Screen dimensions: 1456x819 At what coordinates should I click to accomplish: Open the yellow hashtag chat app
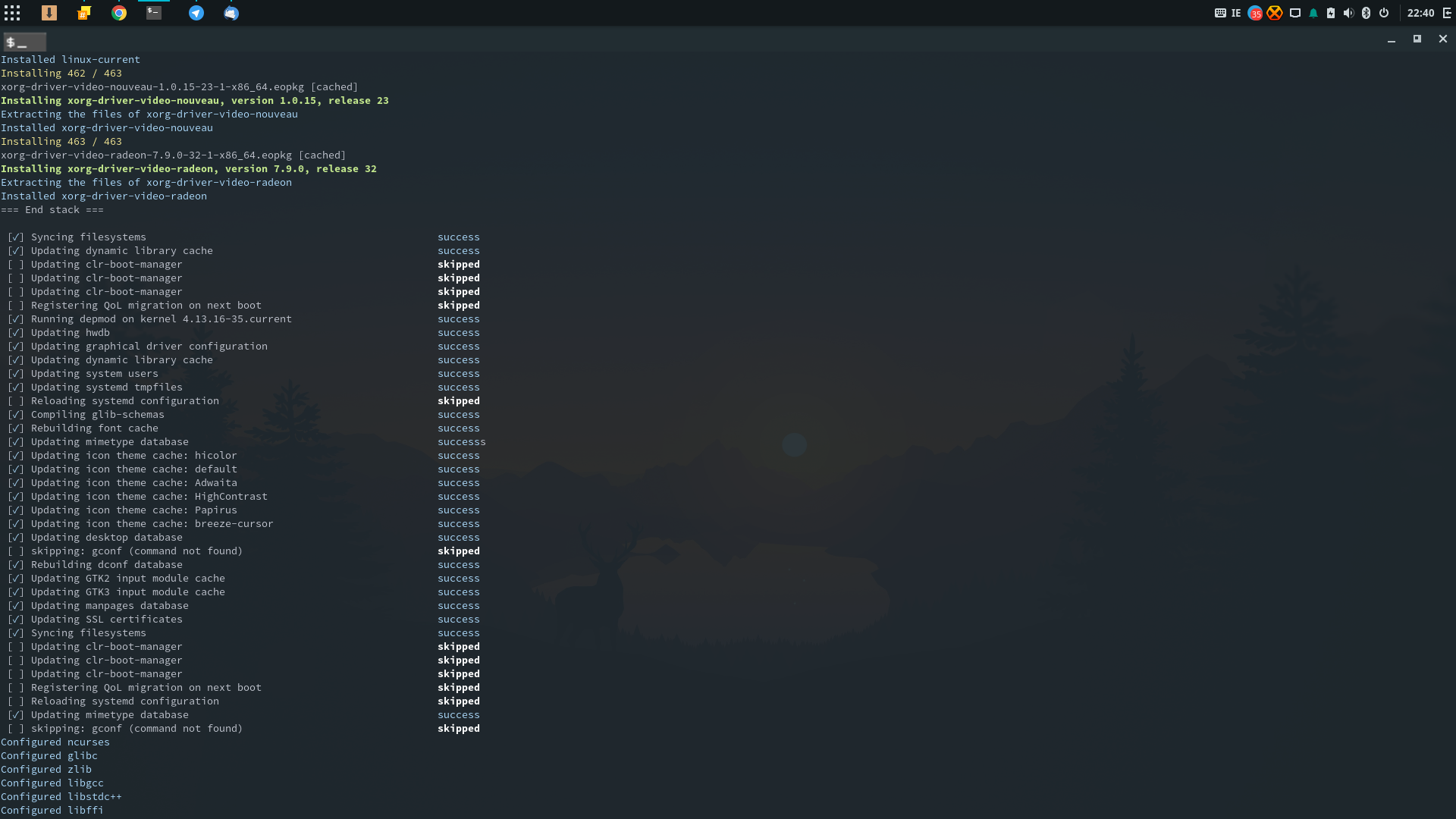(84, 13)
